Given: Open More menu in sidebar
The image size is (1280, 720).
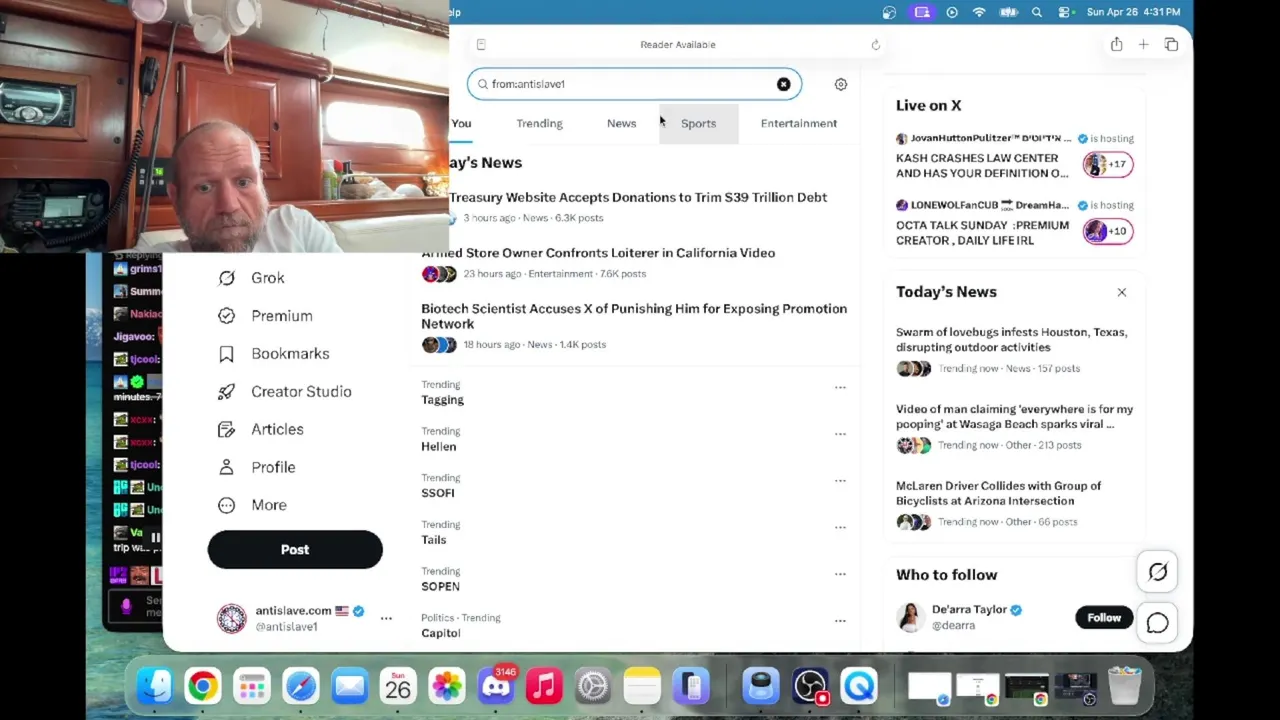Looking at the screenshot, I should [252, 506].
